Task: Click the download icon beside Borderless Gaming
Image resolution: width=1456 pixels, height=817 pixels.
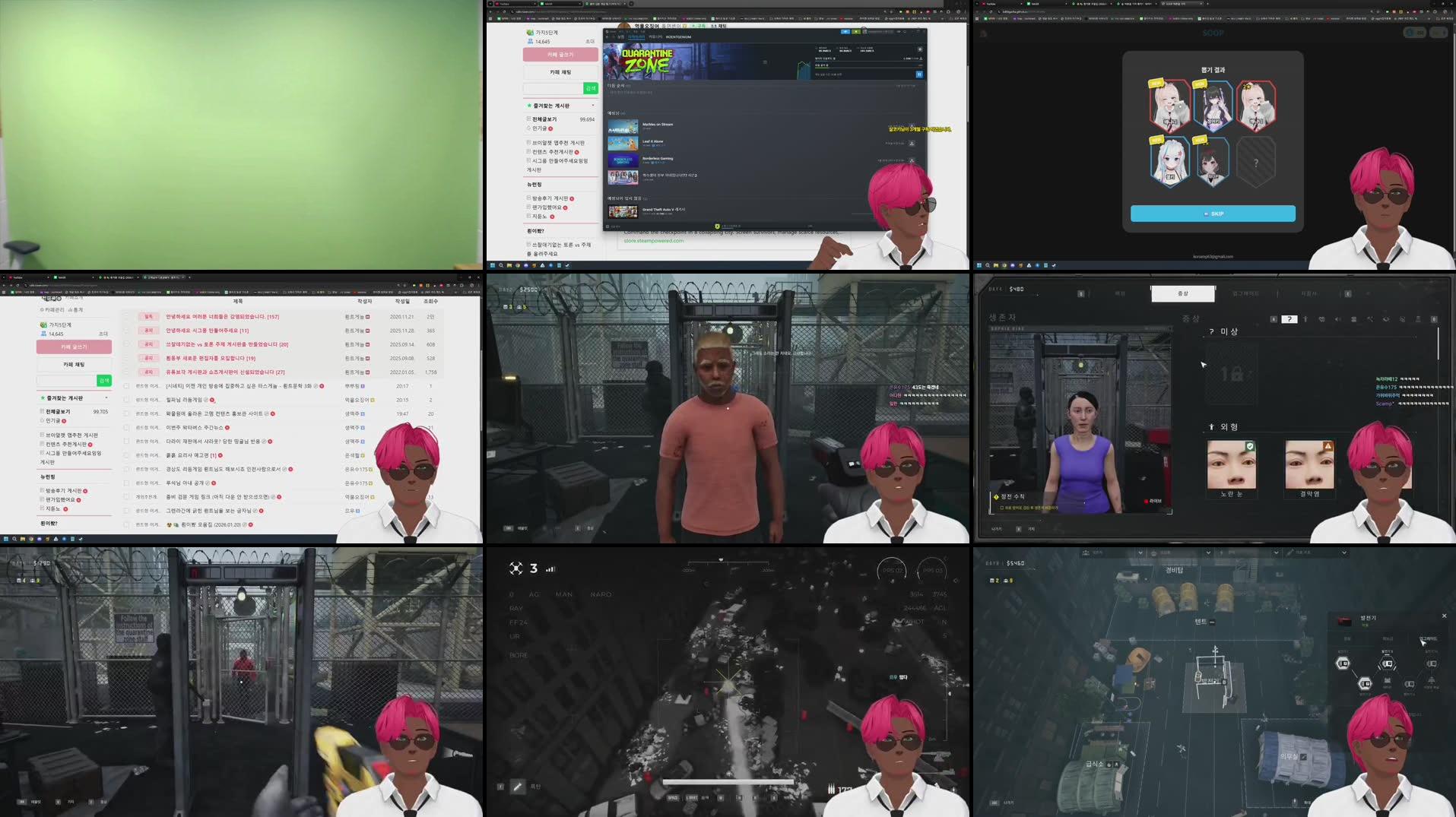Action: (911, 161)
